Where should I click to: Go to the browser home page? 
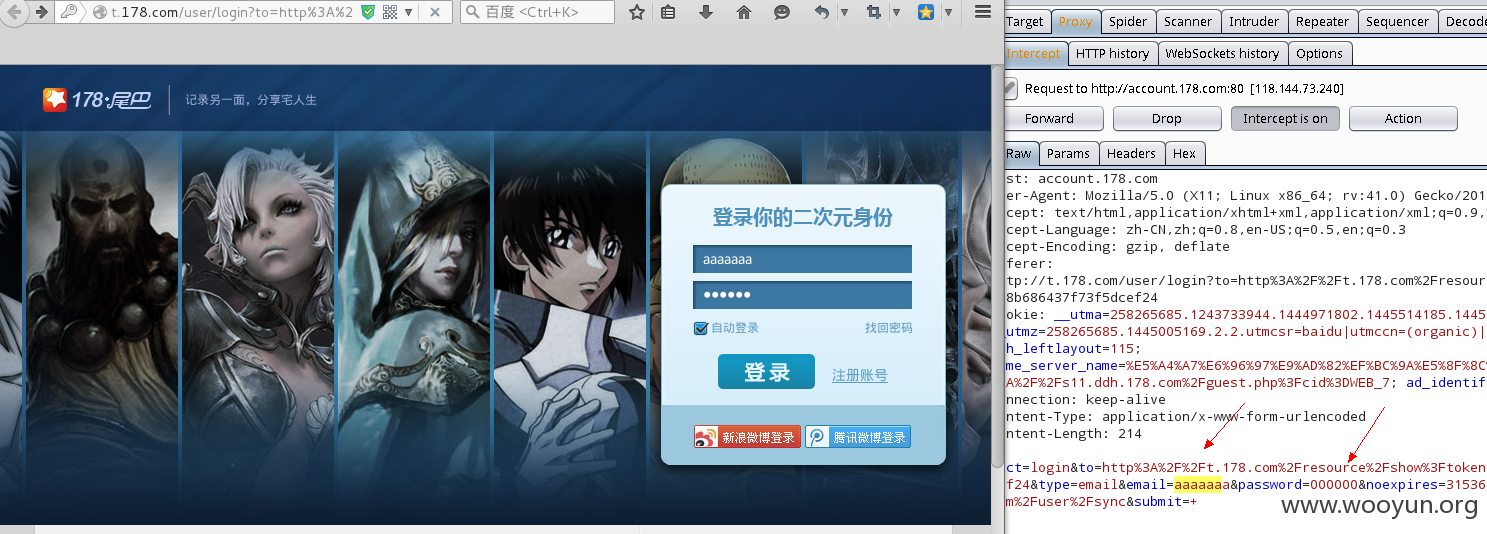pos(743,12)
